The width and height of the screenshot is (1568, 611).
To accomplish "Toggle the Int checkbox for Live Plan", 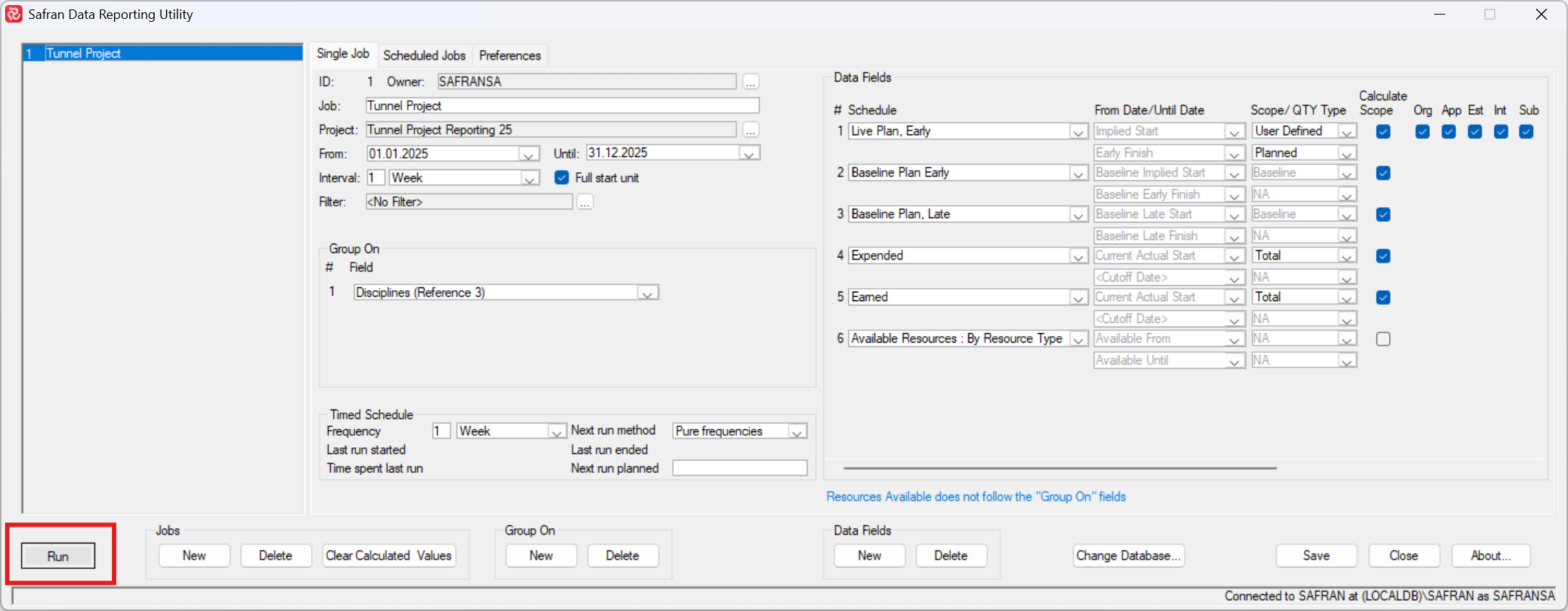I will (1501, 132).
